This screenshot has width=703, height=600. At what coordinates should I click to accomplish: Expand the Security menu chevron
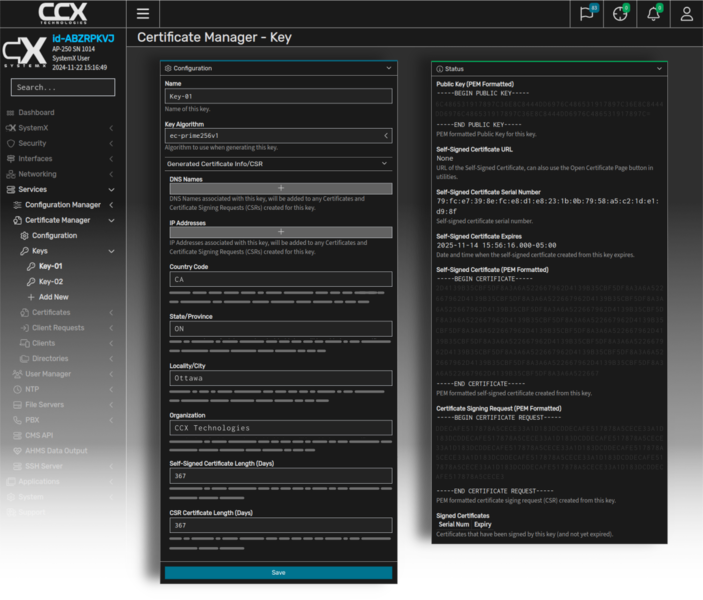111,143
